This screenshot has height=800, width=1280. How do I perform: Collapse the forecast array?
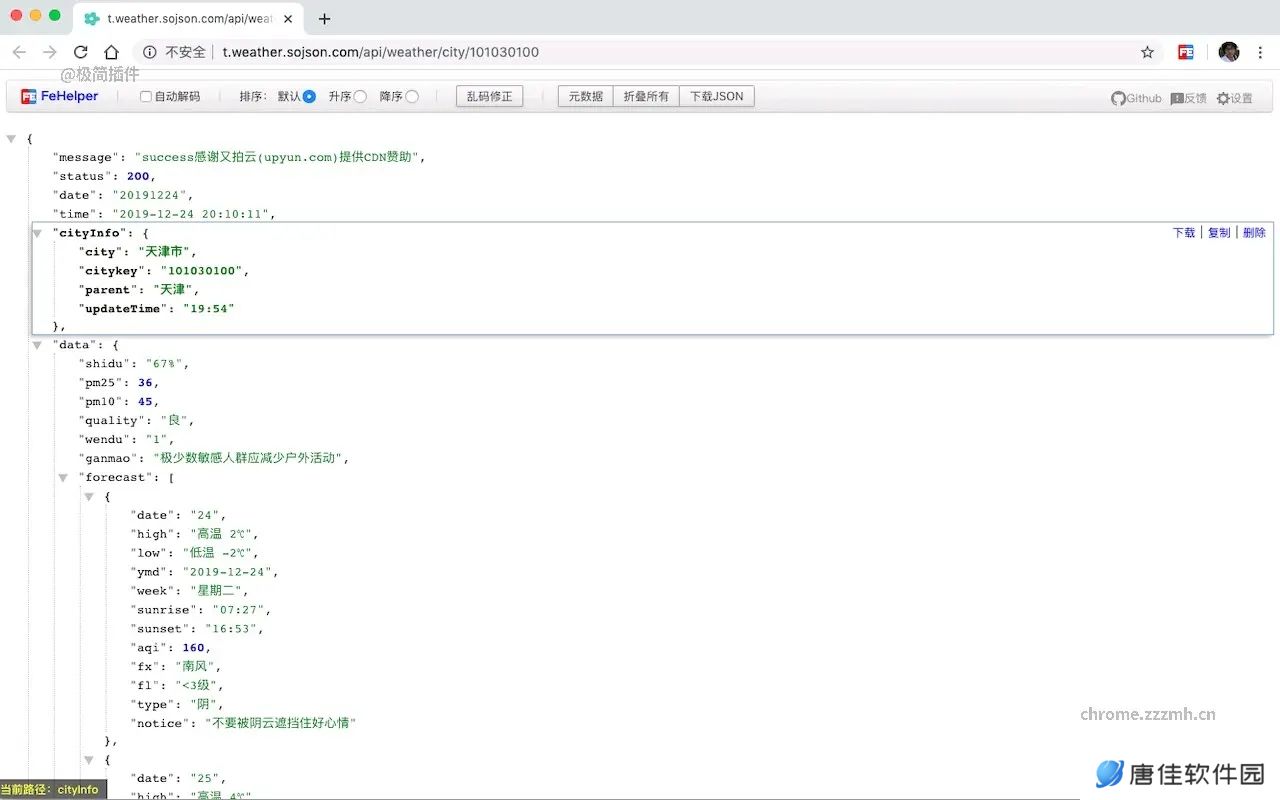63,478
